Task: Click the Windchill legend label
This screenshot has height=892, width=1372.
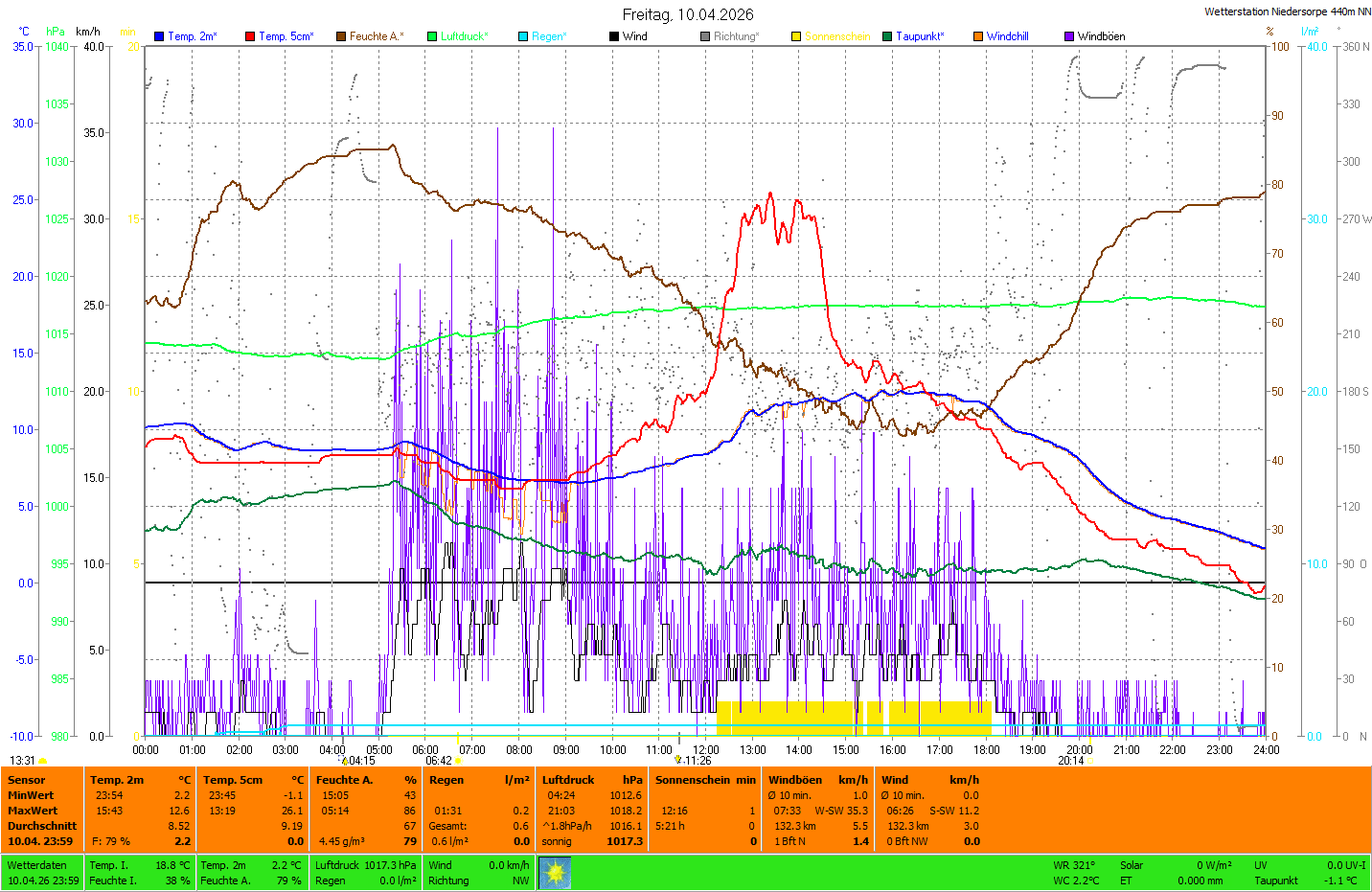Action: tap(1007, 36)
